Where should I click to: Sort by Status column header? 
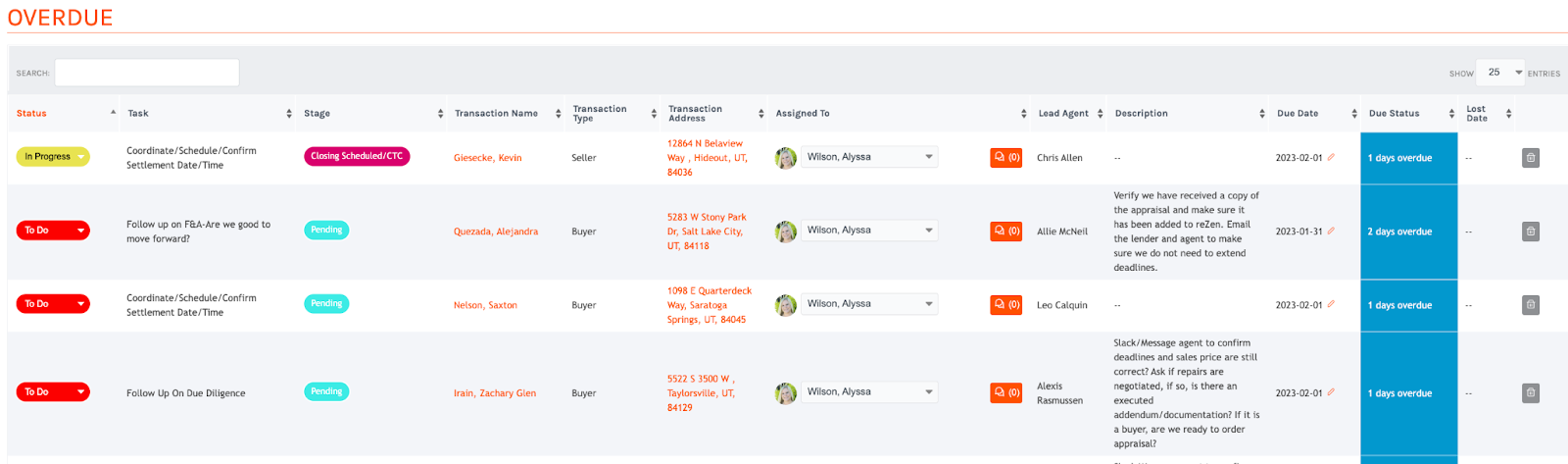coord(65,114)
